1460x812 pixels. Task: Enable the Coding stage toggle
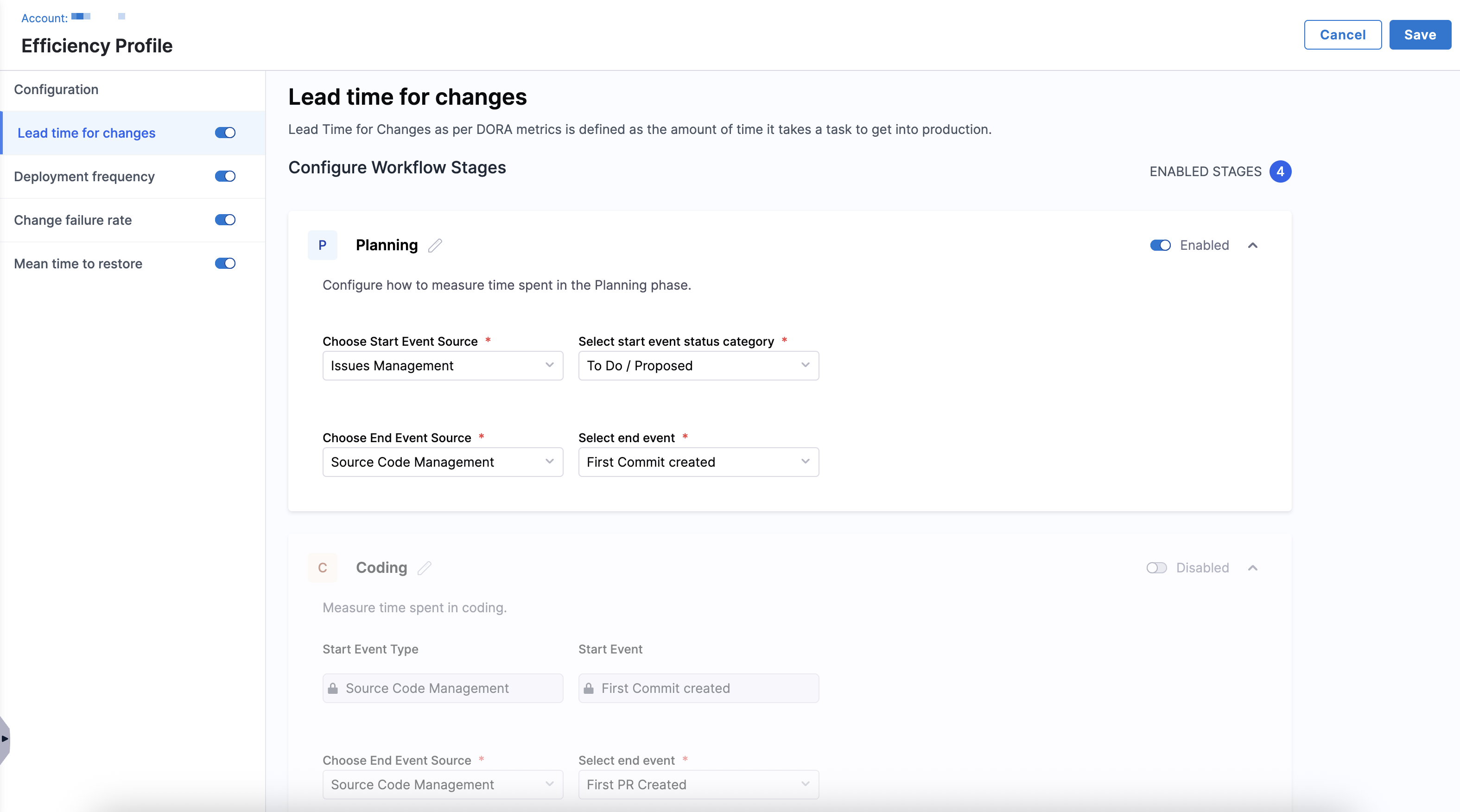click(1156, 568)
